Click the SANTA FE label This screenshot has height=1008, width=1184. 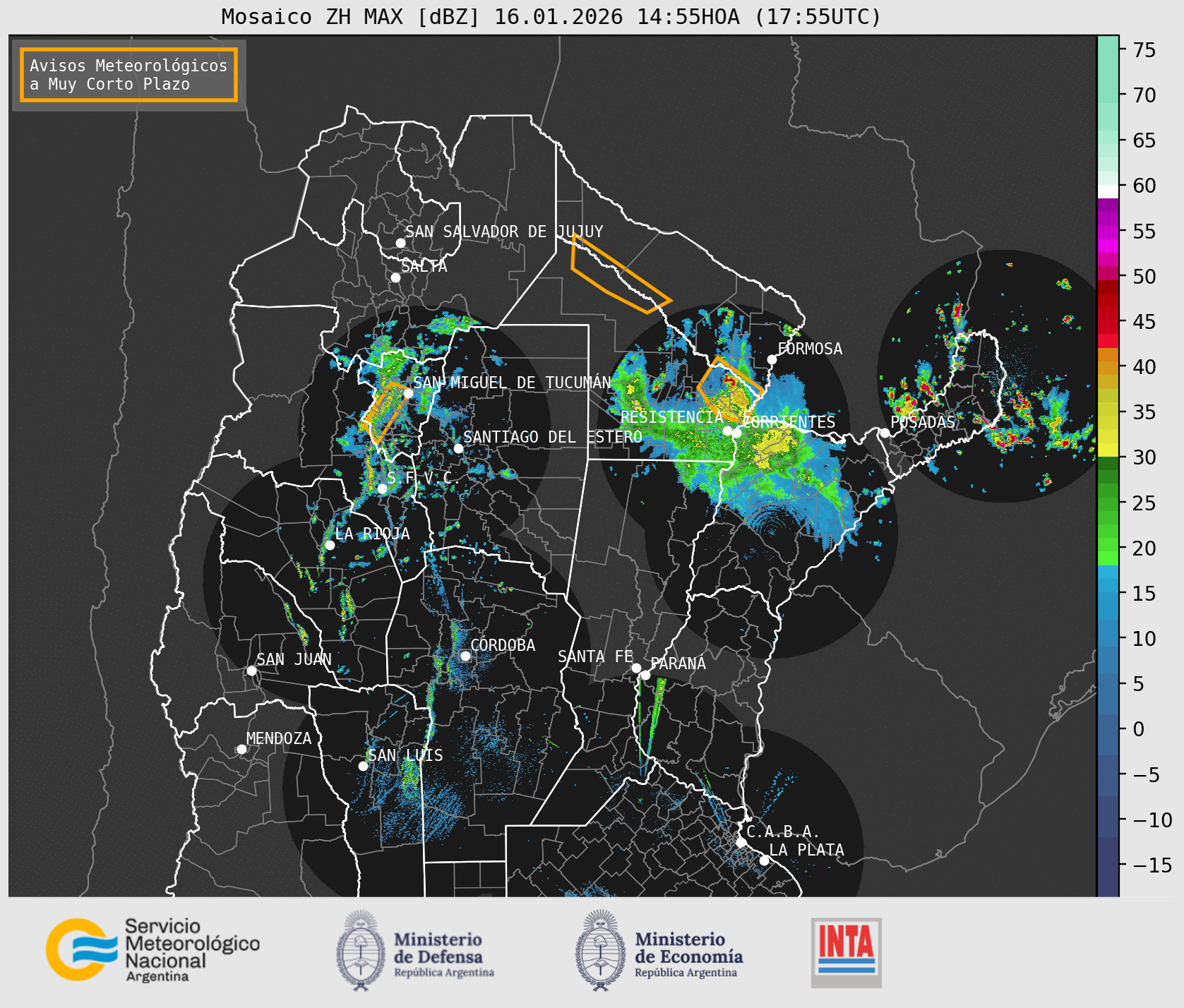click(x=596, y=656)
